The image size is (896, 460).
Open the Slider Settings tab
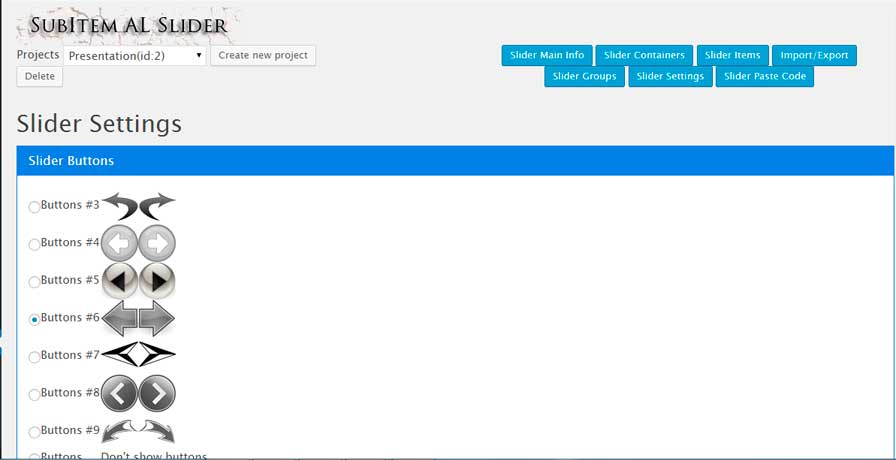670,76
